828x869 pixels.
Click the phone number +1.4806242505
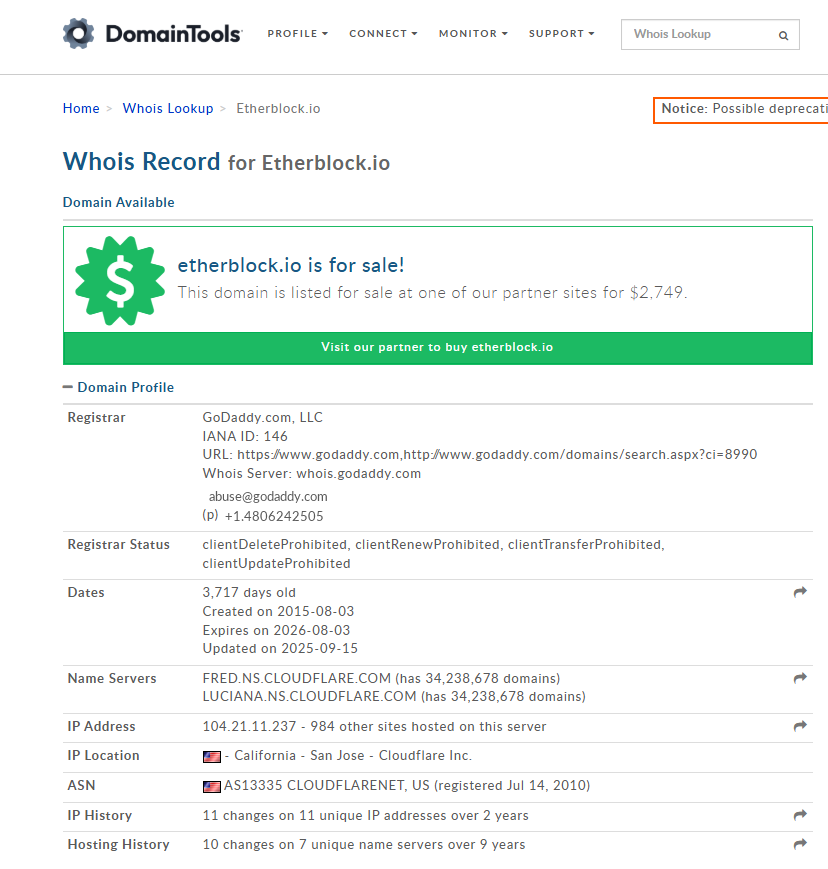click(274, 516)
